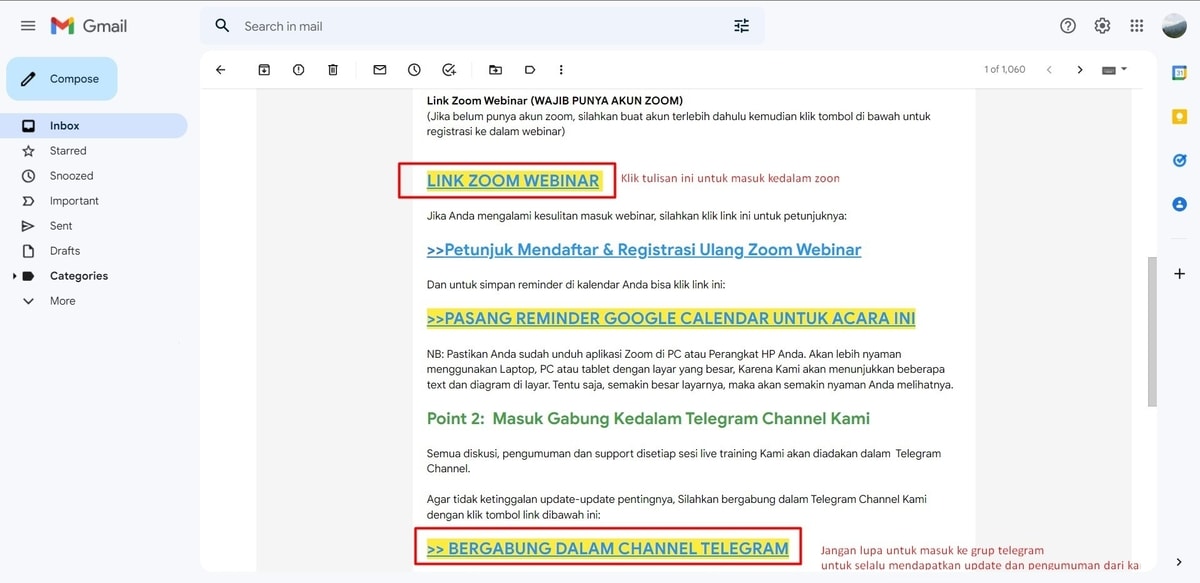Open the Inbox folder
Image resolution: width=1200 pixels, height=583 pixels.
click(x=94, y=126)
